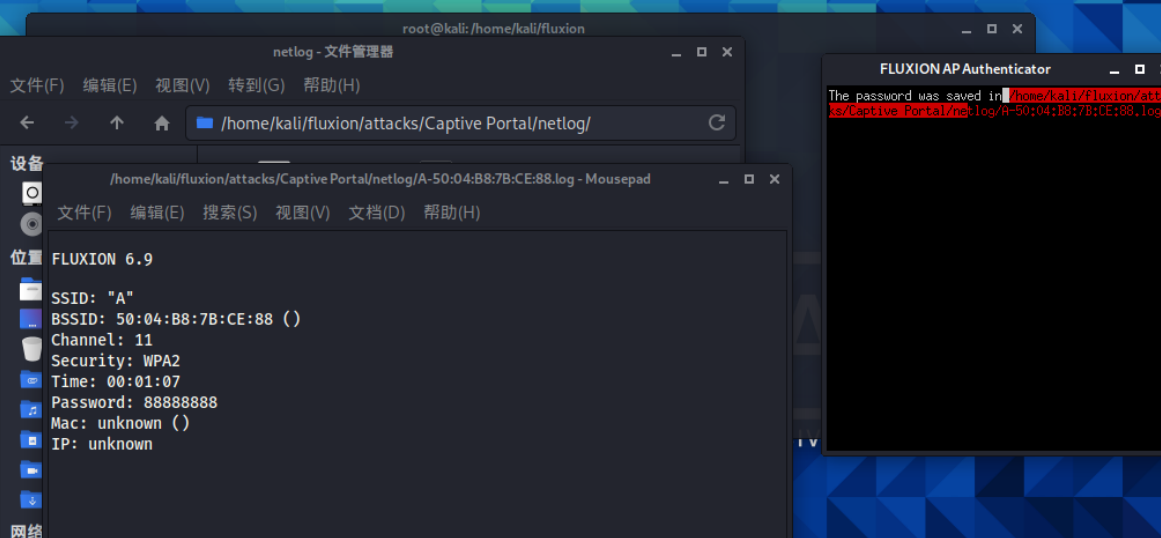The height and width of the screenshot is (538, 1161).
Task: Select disk drive icon under devices
Action: coord(32,194)
